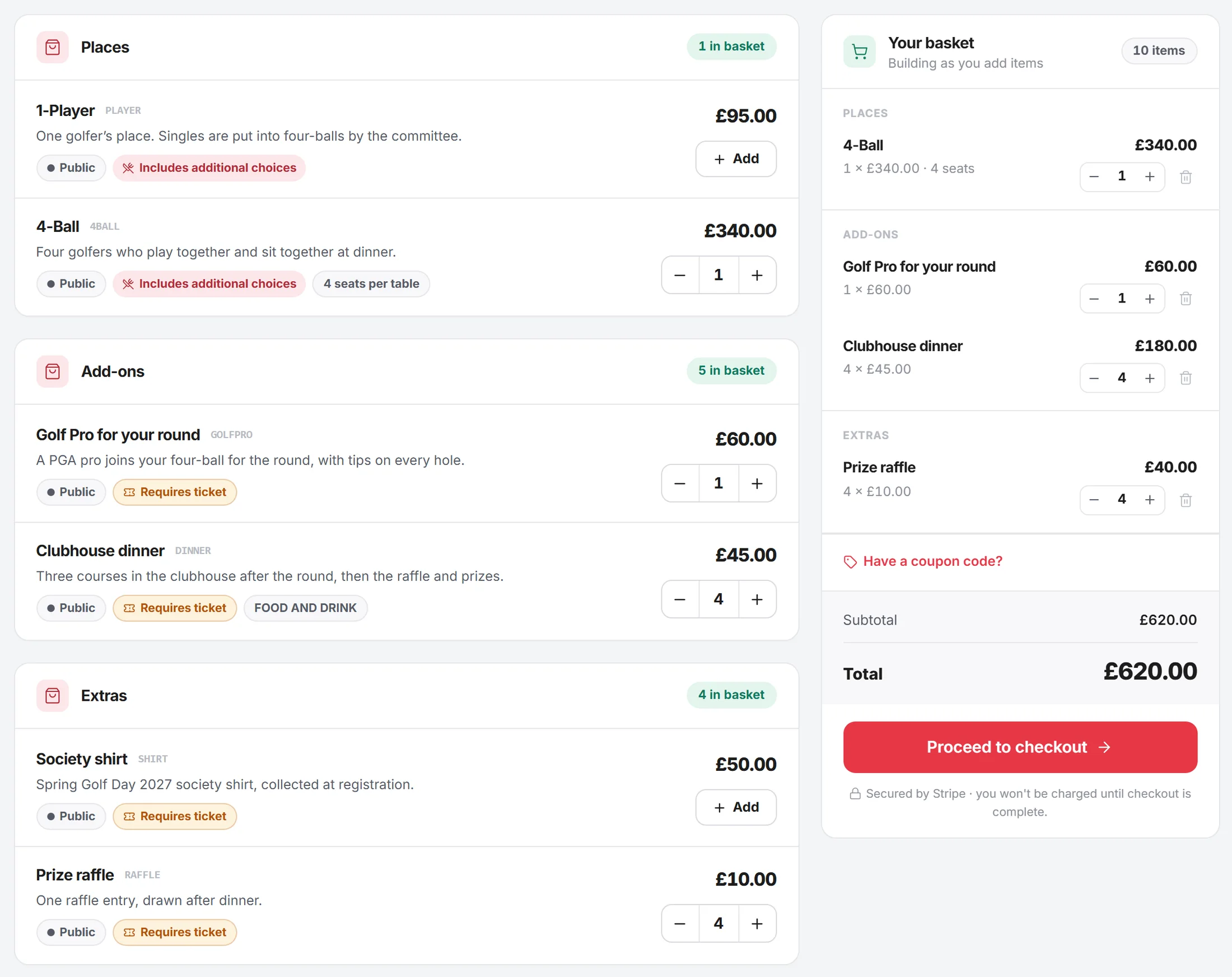Image resolution: width=1232 pixels, height=977 pixels.
Task: Decrease basket Golf Pro for your round quantity
Action: [x=1094, y=299]
